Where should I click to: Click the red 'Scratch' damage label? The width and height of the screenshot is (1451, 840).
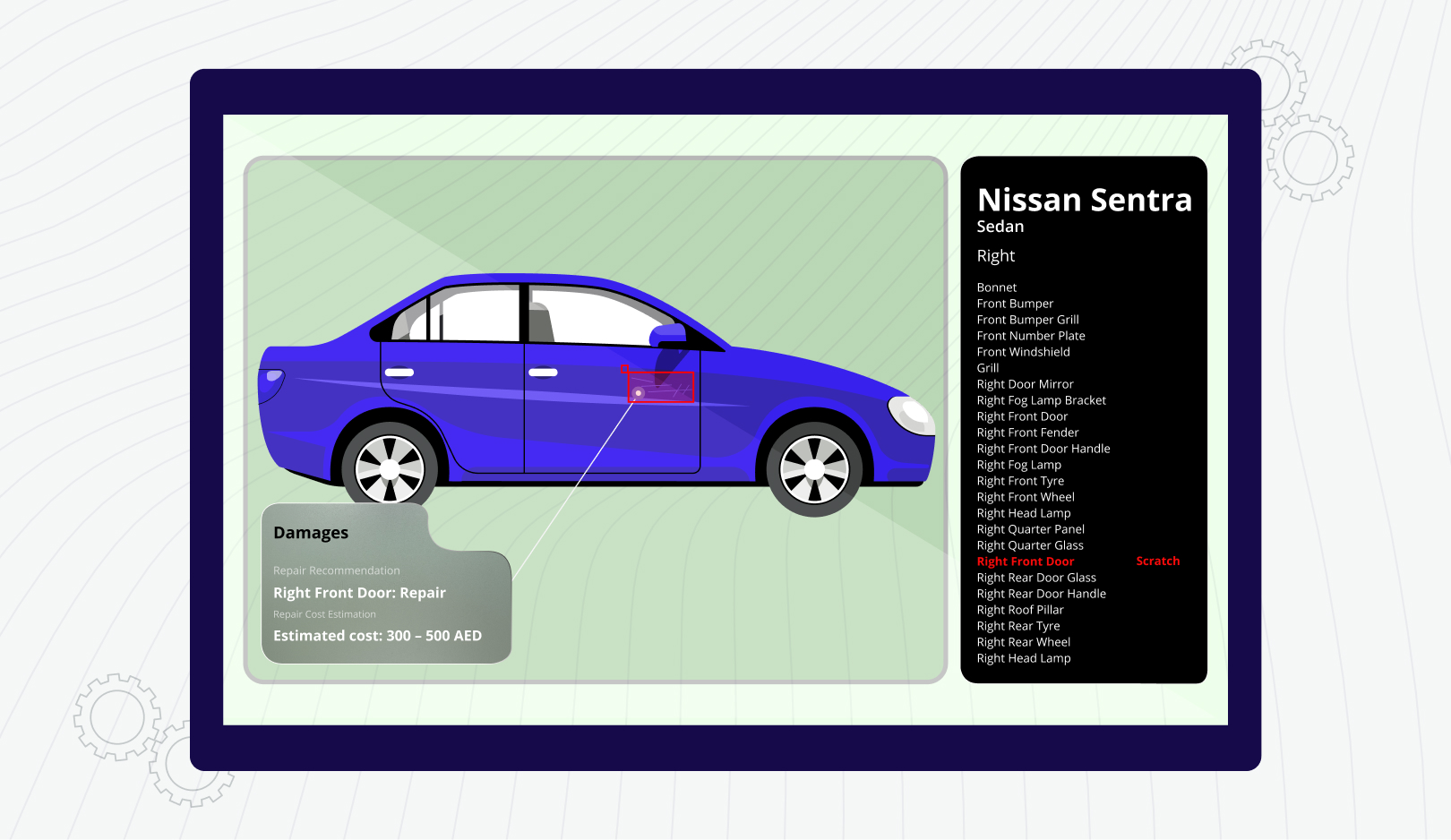1158,561
